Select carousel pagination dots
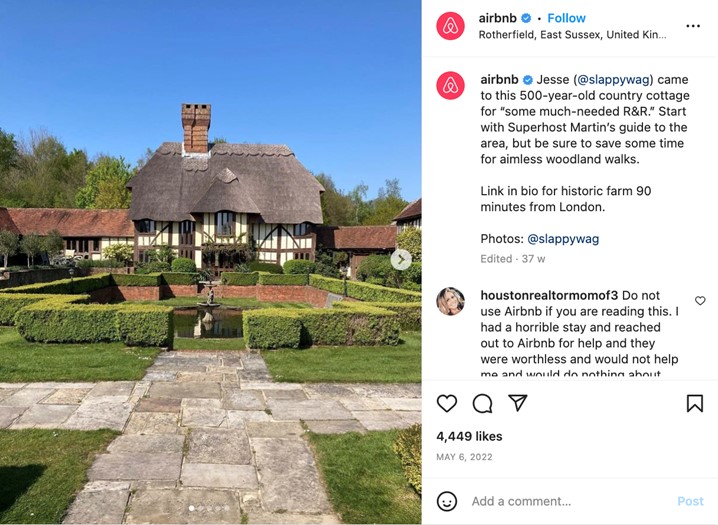718x525 pixels. click(209, 508)
